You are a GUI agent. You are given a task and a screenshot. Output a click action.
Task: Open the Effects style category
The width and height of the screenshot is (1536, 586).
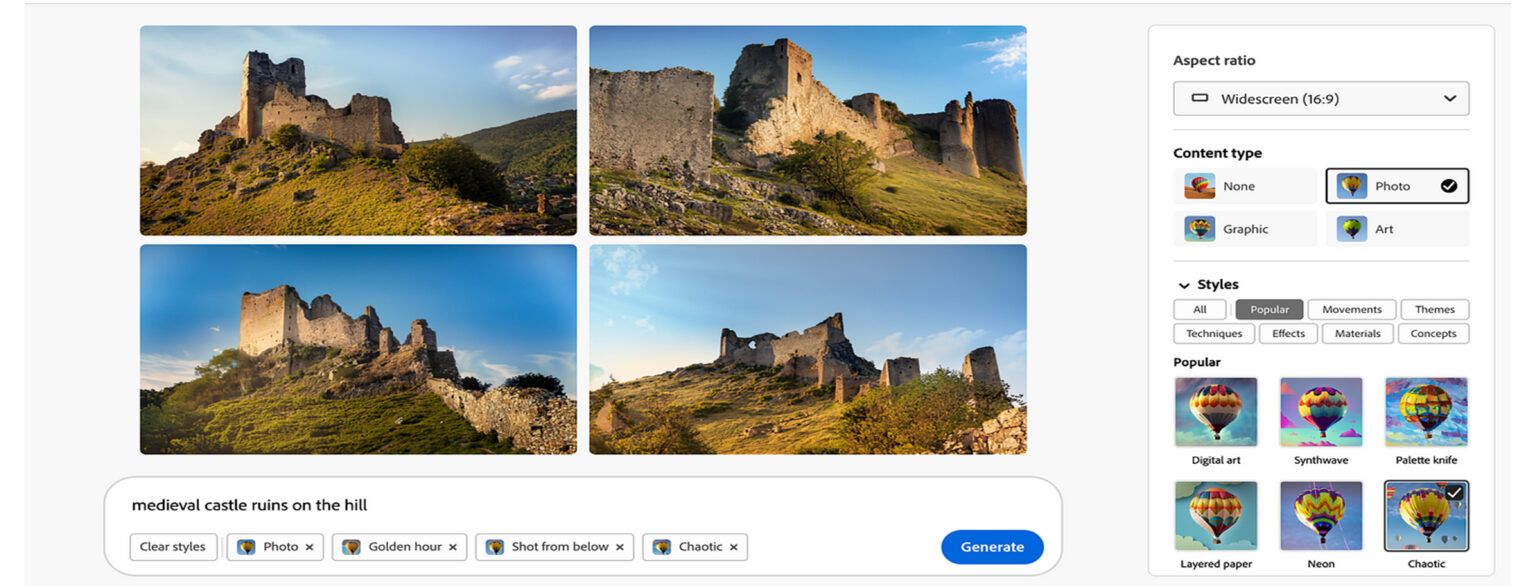tap(1288, 334)
